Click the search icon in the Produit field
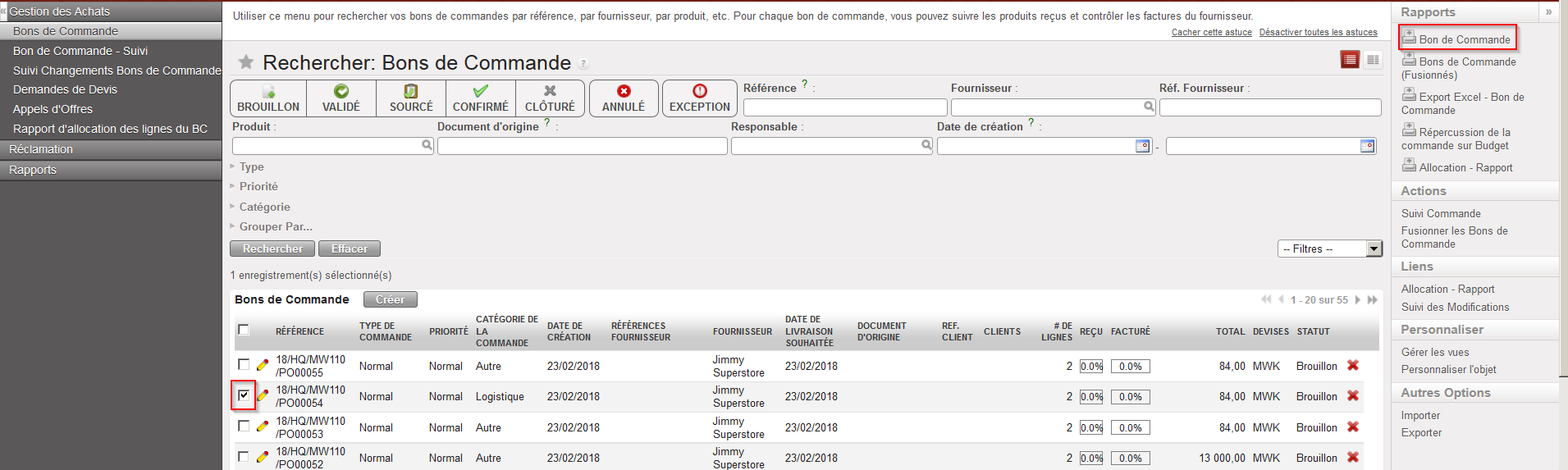The height and width of the screenshot is (470, 1568). pos(427,145)
